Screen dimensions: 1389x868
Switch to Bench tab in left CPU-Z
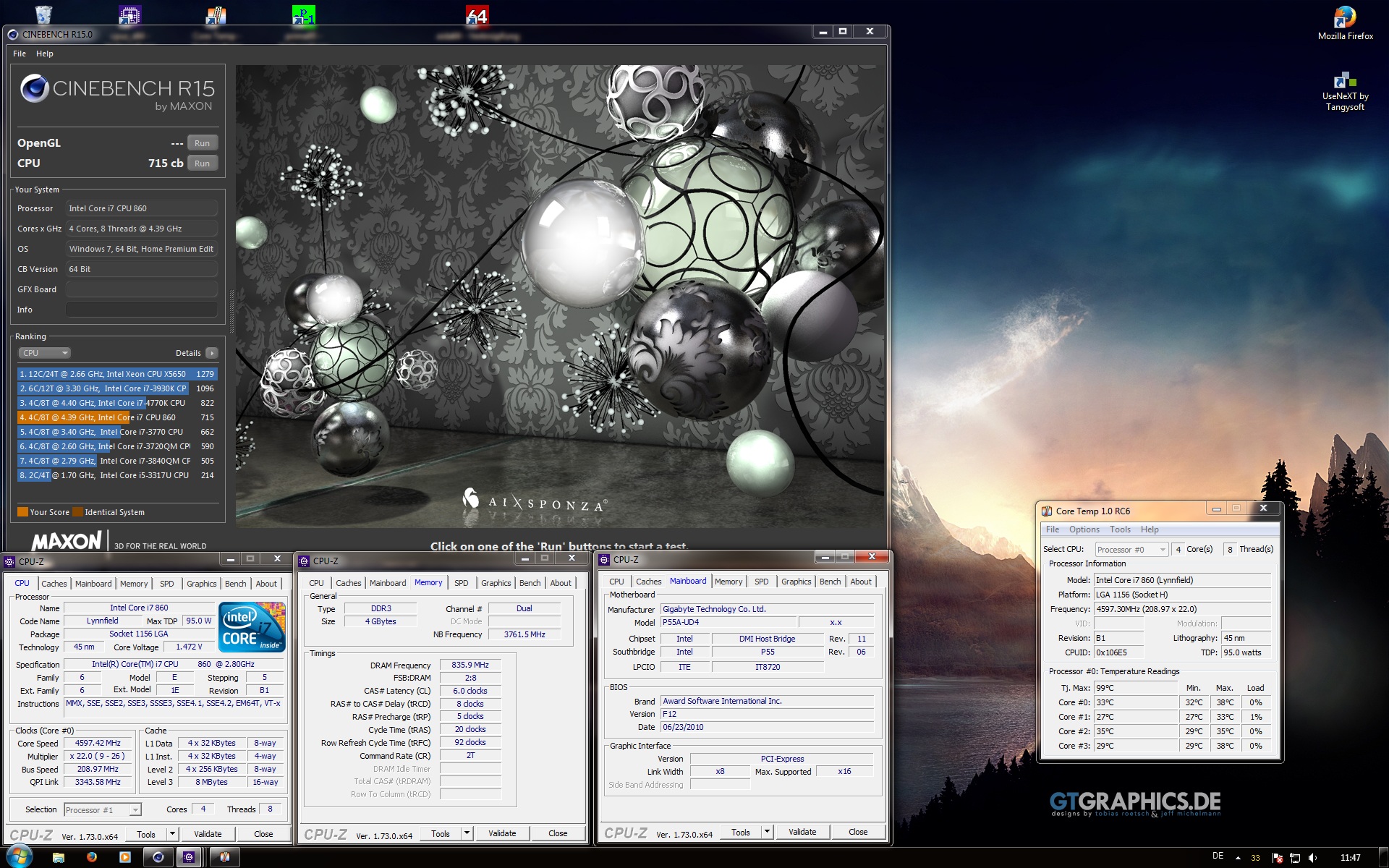(235, 584)
